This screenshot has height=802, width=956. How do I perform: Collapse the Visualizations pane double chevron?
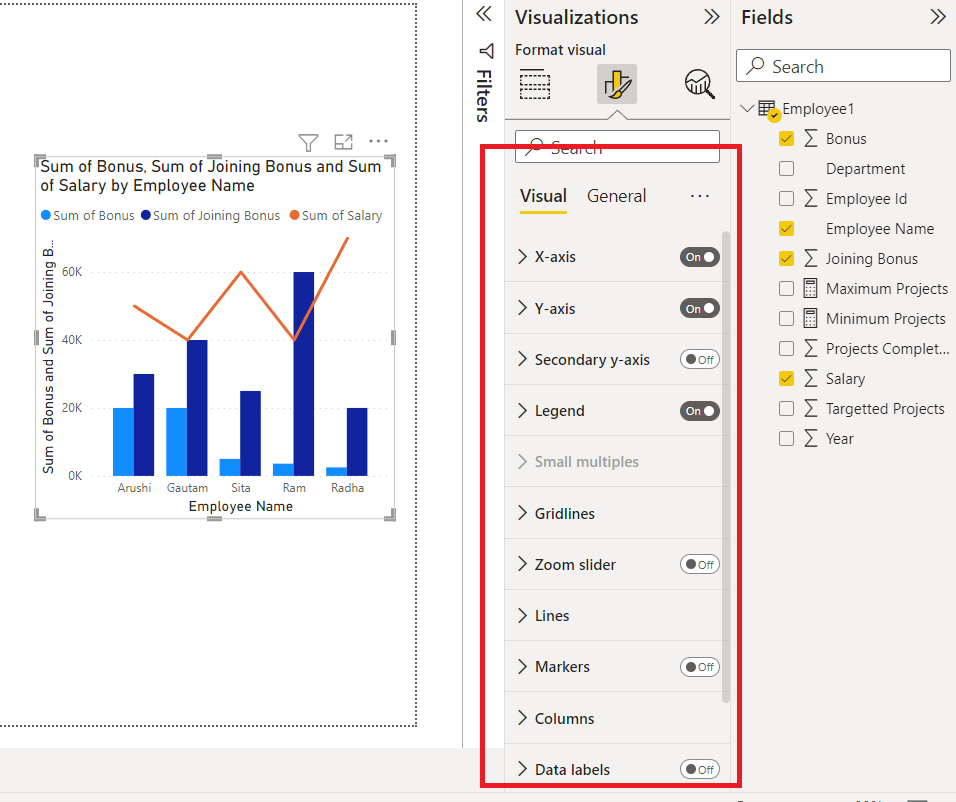[712, 16]
